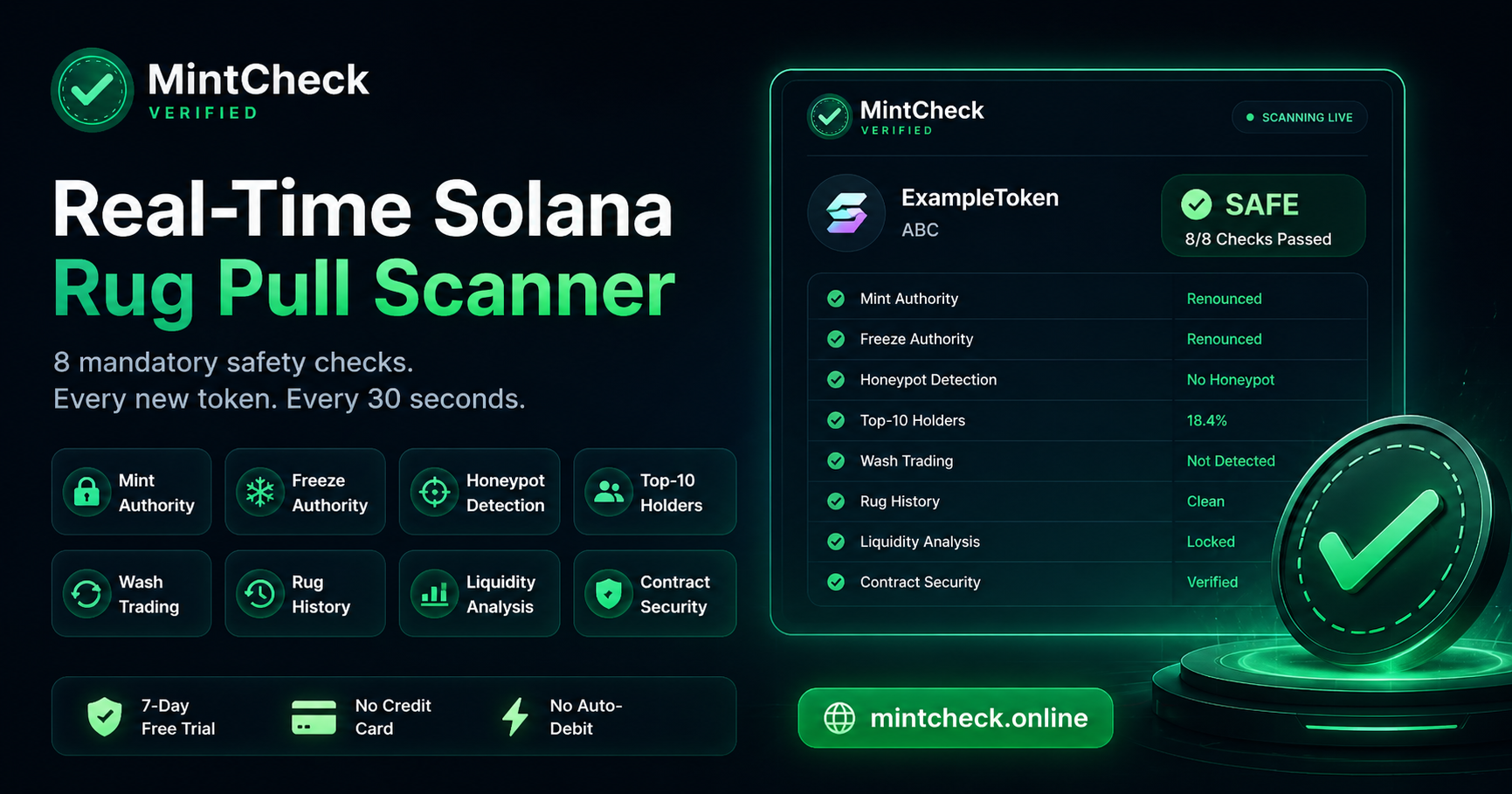Click the clock history icon on Rug History card
Screen dimensions: 1512x794
coord(259,594)
